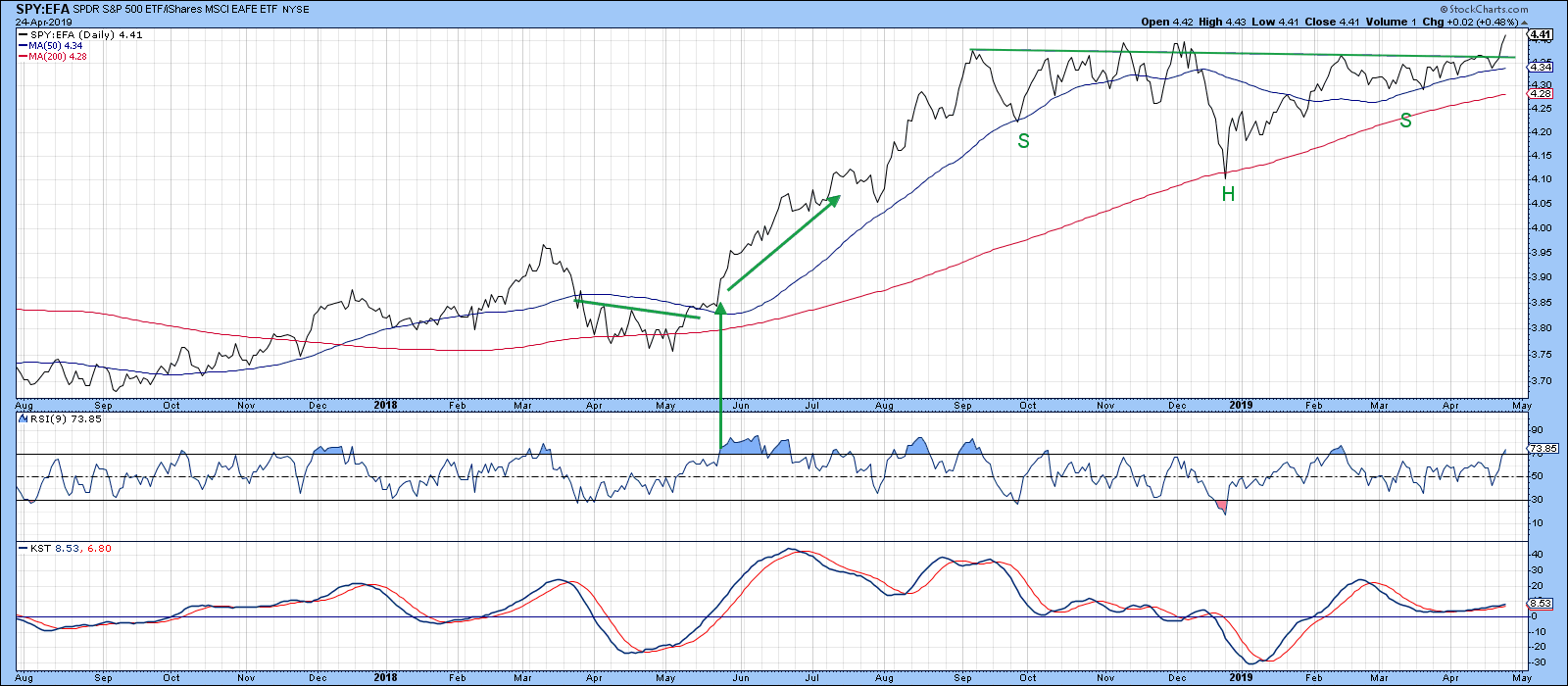Click the Sep label near 2018's end on the price axis

click(962, 405)
